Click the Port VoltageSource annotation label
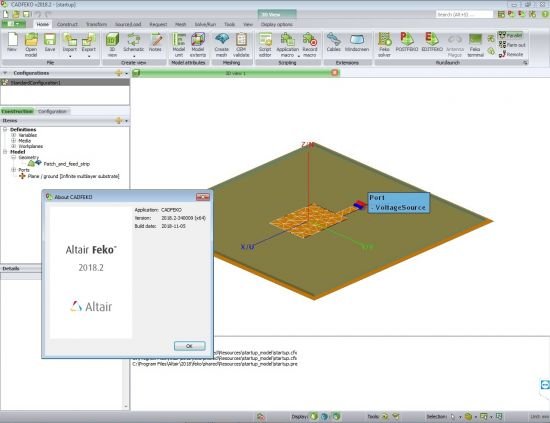This screenshot has width=550, height=423. coord(398,203)
